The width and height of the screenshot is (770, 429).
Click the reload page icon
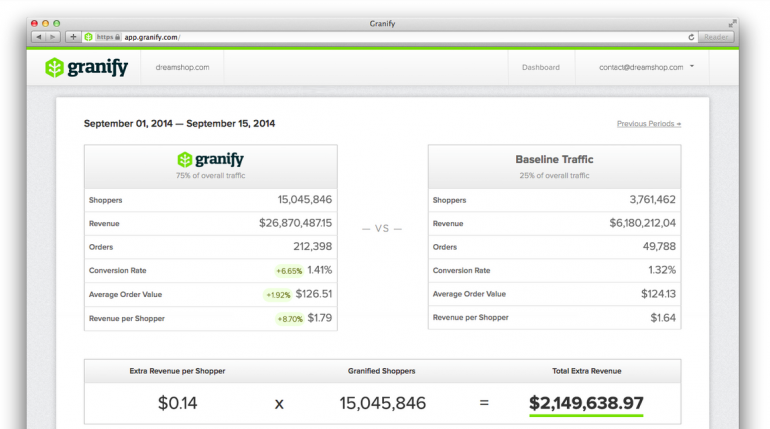click(691, 37)
